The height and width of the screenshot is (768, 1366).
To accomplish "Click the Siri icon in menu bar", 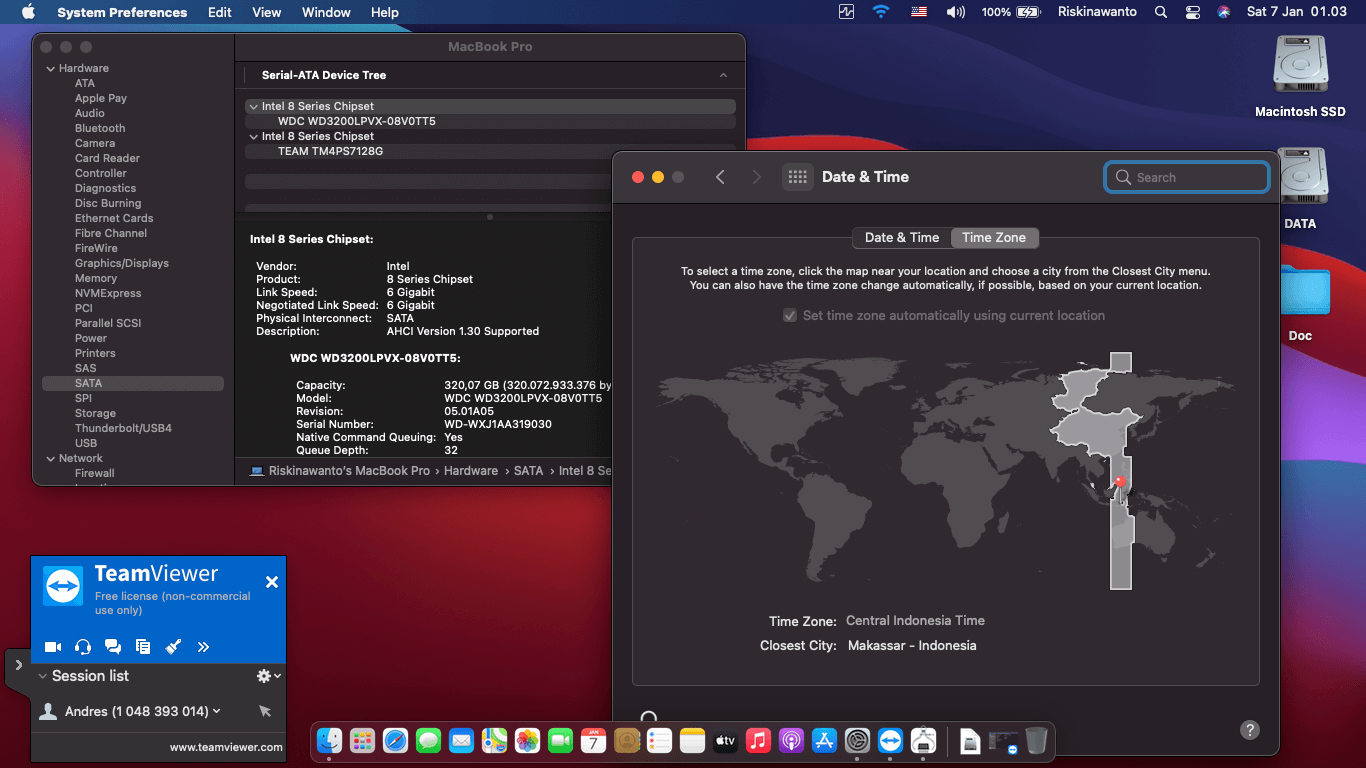I will coord(1224,12).
